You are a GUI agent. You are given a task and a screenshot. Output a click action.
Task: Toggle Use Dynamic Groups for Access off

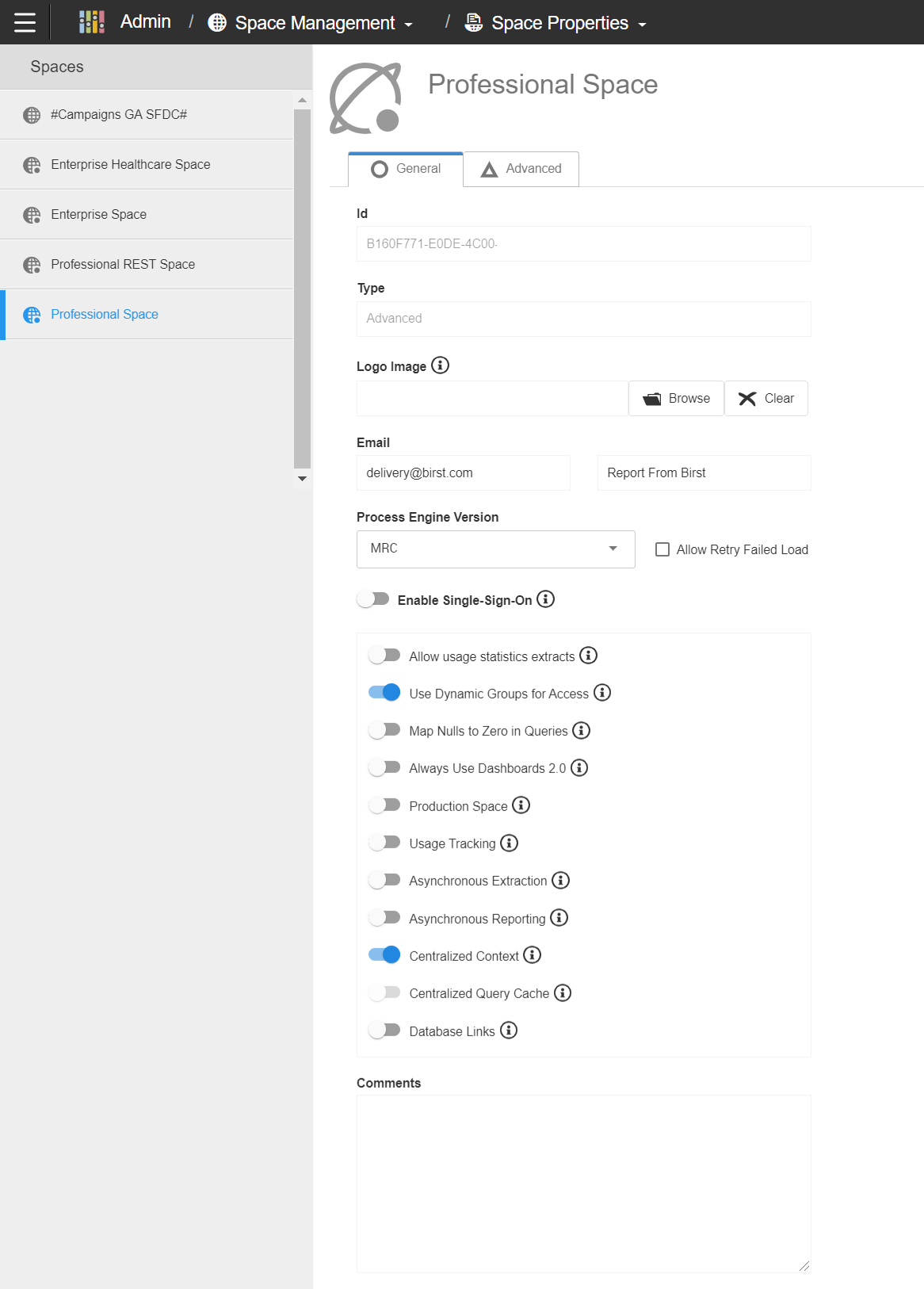(x=384, y=693)
